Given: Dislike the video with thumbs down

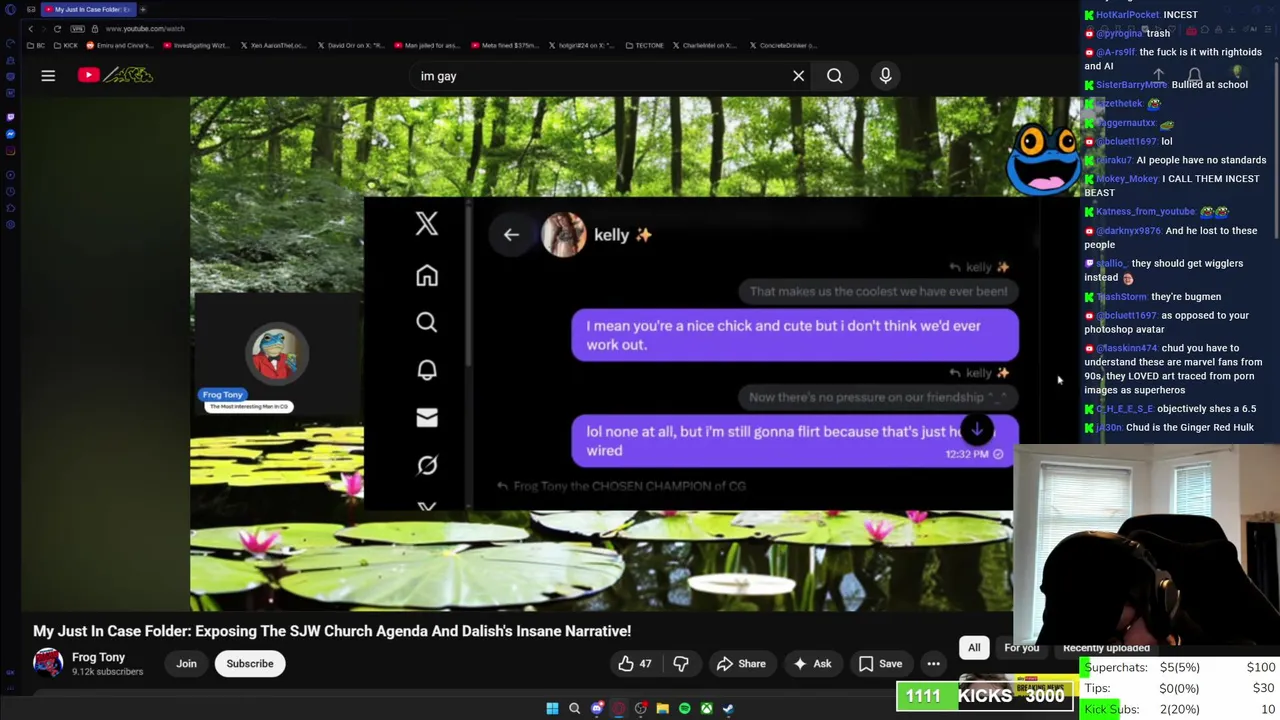Looking at the screenshot, I should click(x=681, y=664).
